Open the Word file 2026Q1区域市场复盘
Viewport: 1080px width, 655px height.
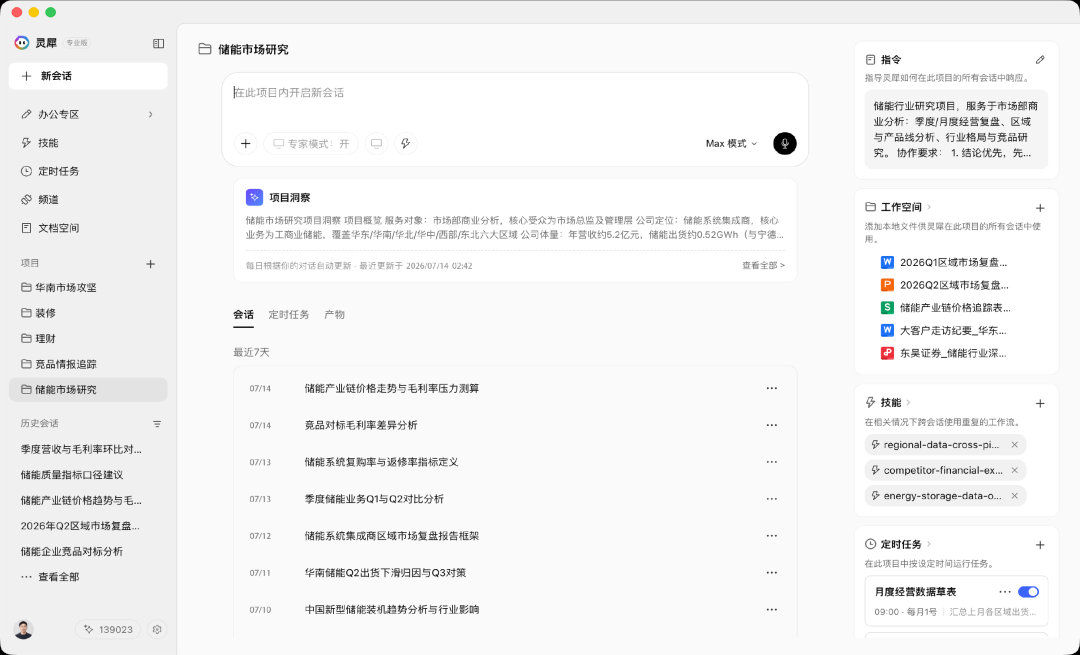click(x=944, y=262)
